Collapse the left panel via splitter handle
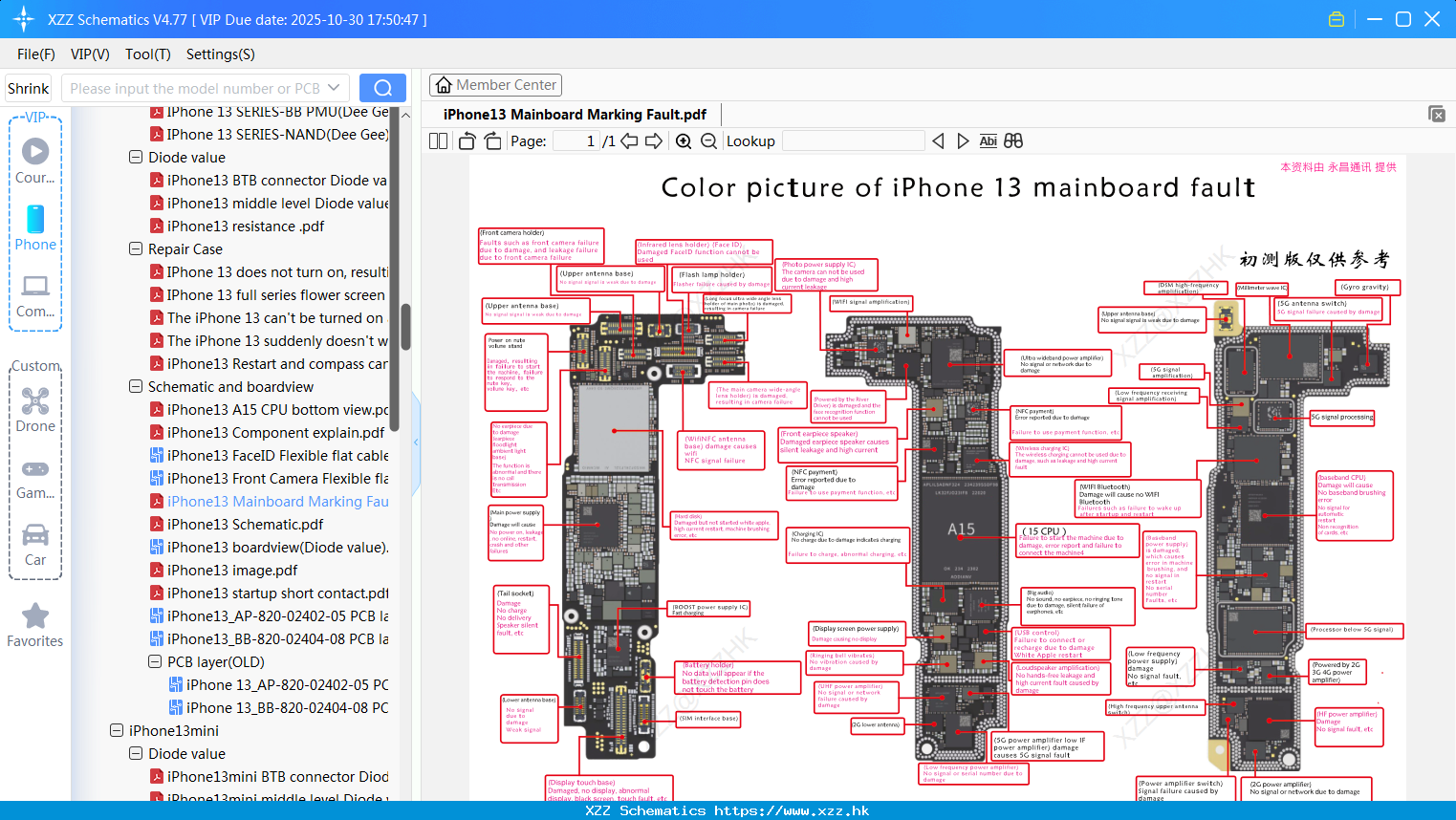Screen dimensions: 1456x820 pos(416,442)
